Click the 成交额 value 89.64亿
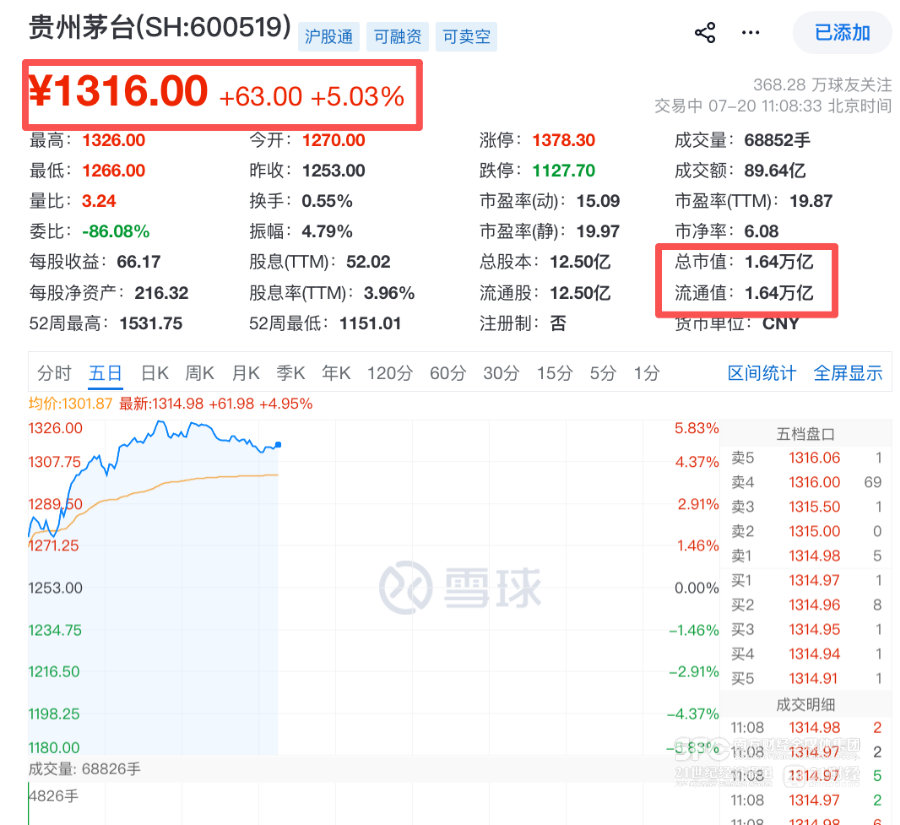This screenshot has width=900, height=825. [775, 171]
